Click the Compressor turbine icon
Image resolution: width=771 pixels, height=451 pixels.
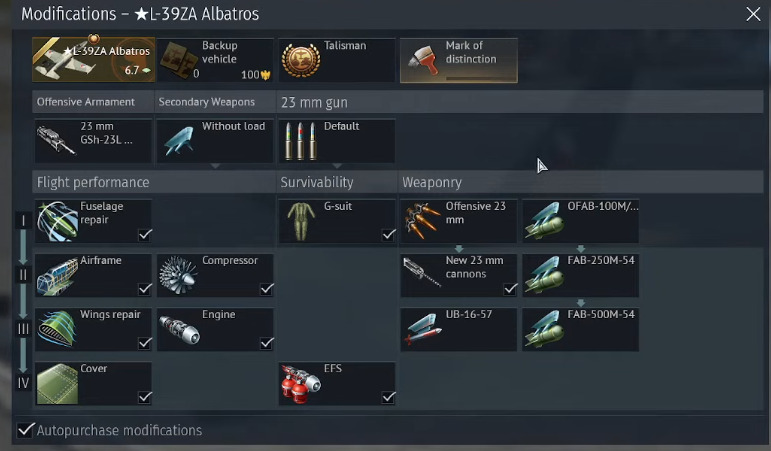(178, 275)
